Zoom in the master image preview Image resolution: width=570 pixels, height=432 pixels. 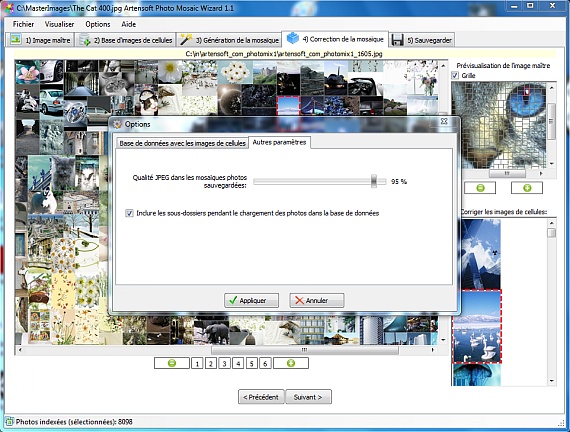pos(527,188)
